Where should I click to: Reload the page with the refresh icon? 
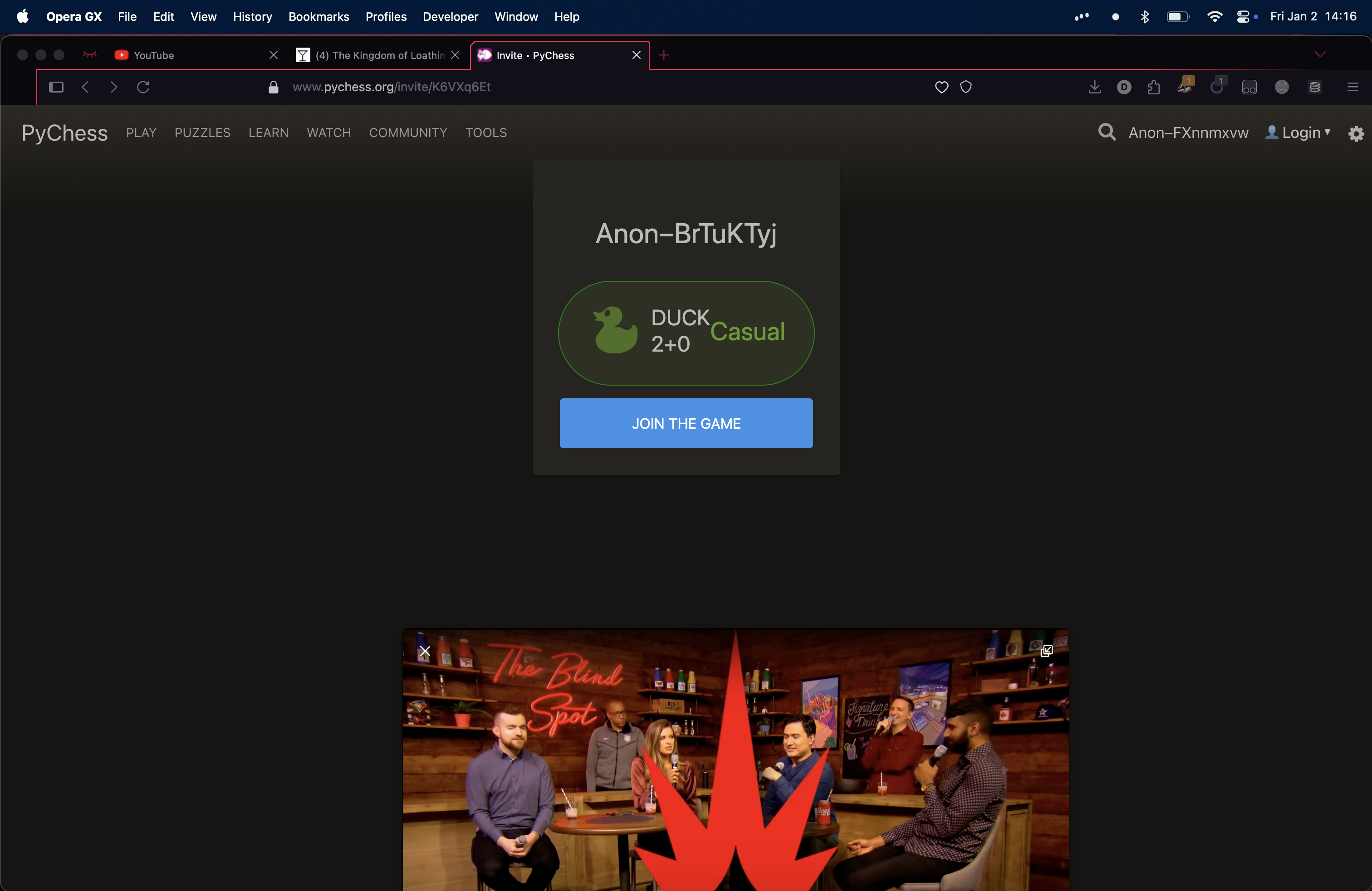143,87
